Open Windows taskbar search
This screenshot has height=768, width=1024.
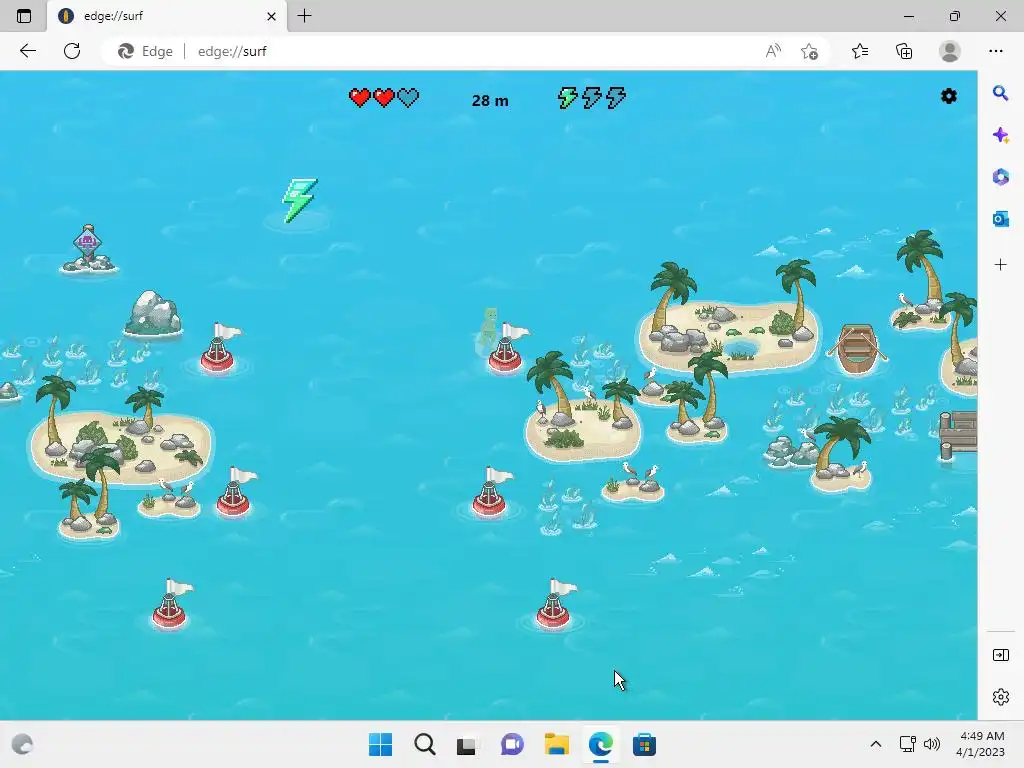tap(424, 744)
